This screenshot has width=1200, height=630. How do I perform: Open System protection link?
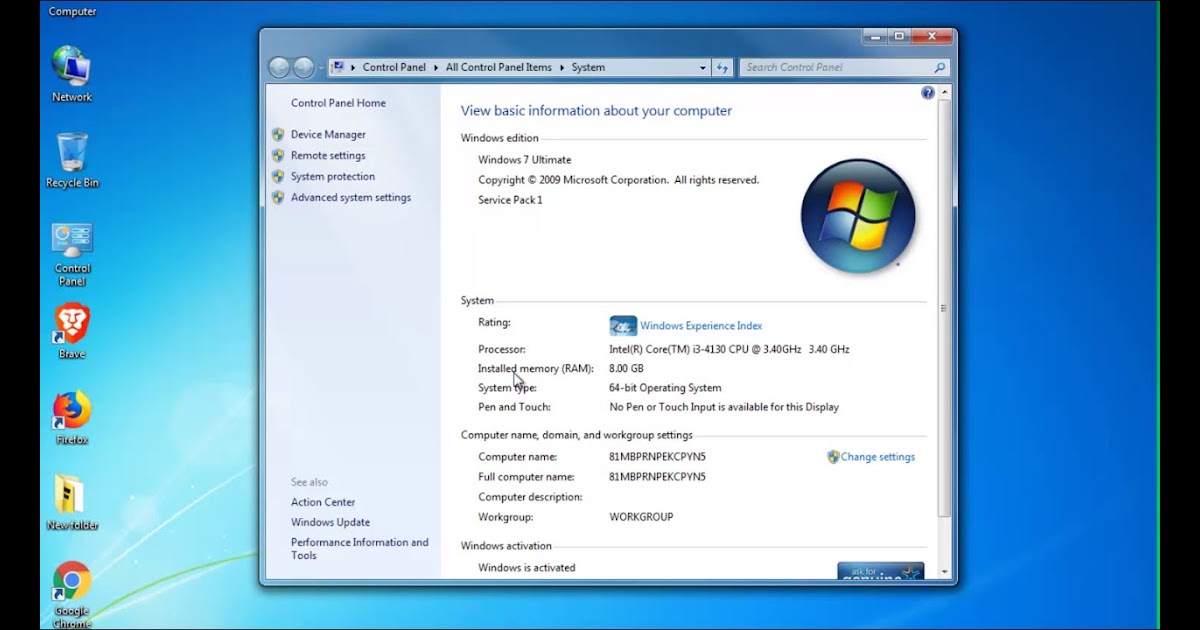coord(333,176)
